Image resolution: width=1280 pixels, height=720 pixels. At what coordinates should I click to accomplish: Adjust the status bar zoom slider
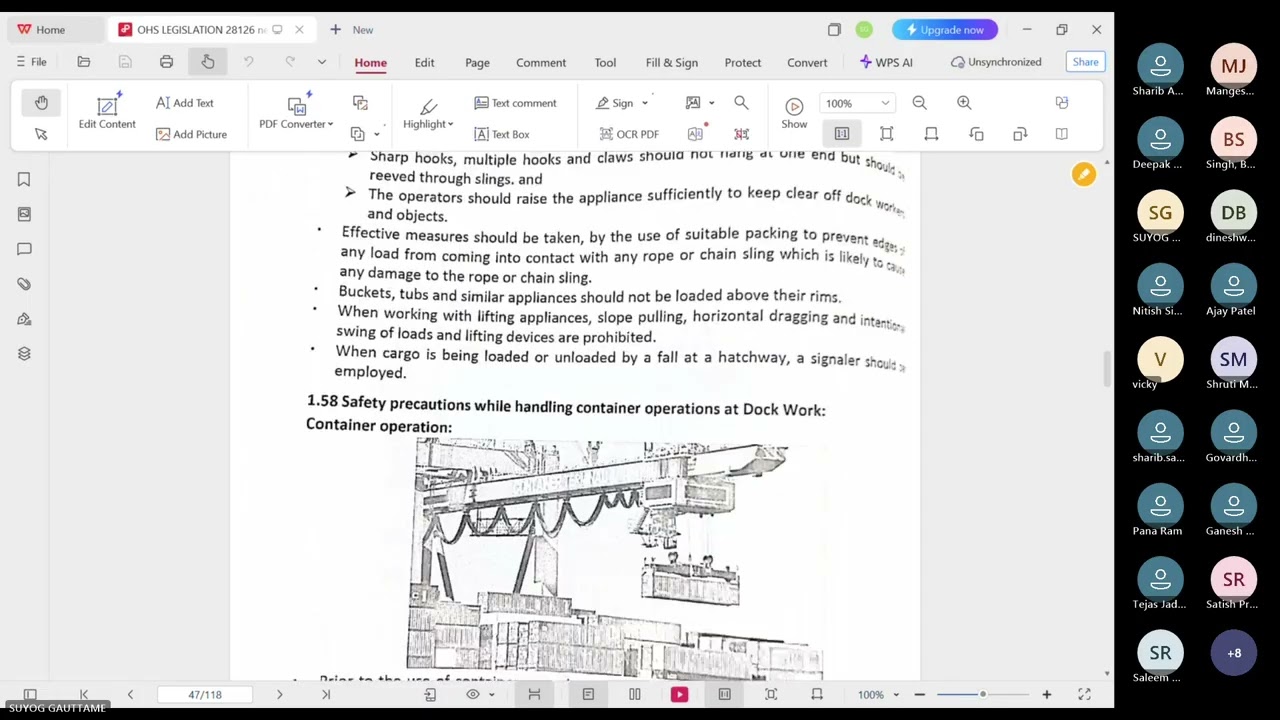982,694
